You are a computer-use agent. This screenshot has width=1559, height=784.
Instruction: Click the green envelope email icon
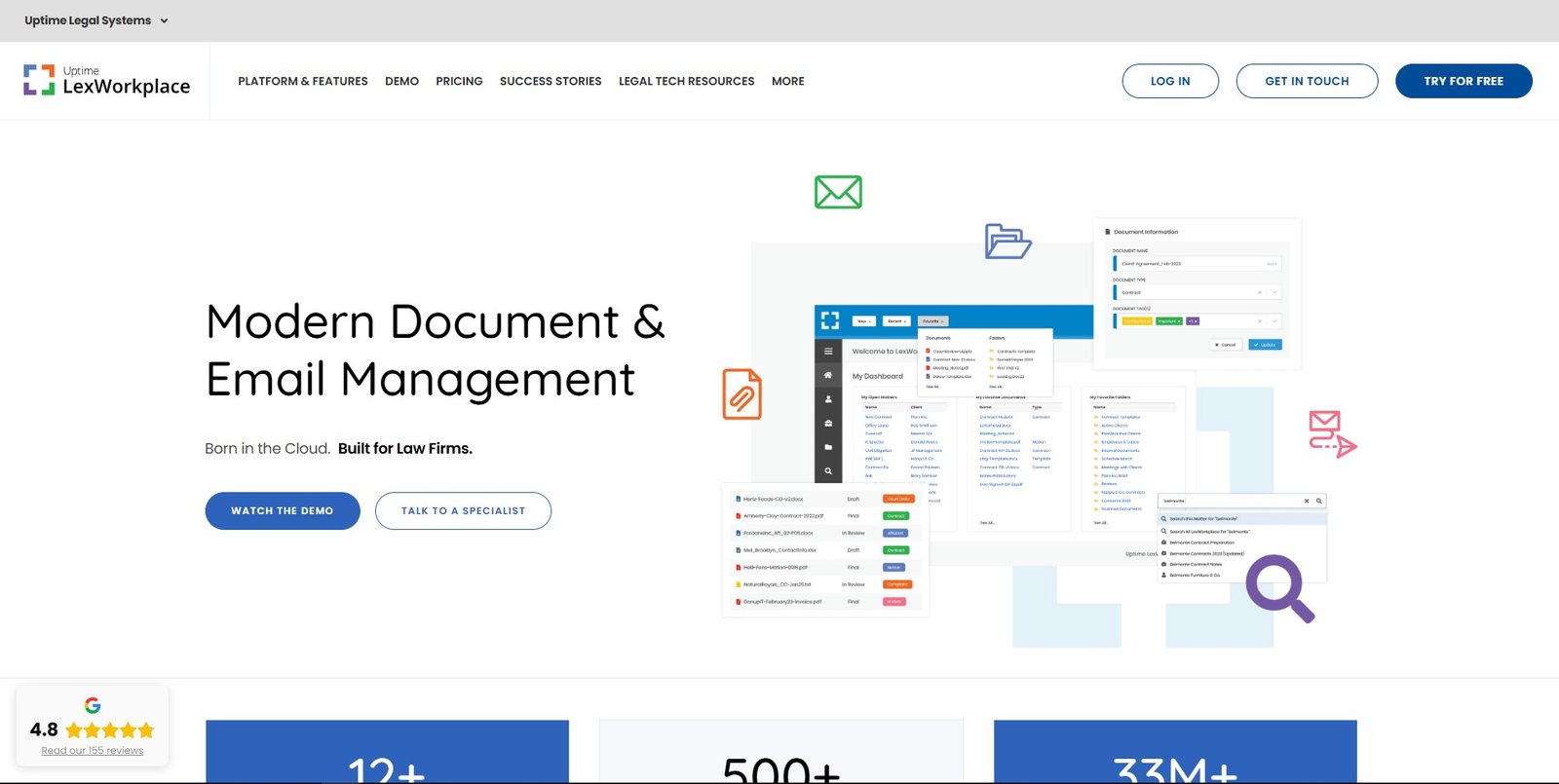838,192
